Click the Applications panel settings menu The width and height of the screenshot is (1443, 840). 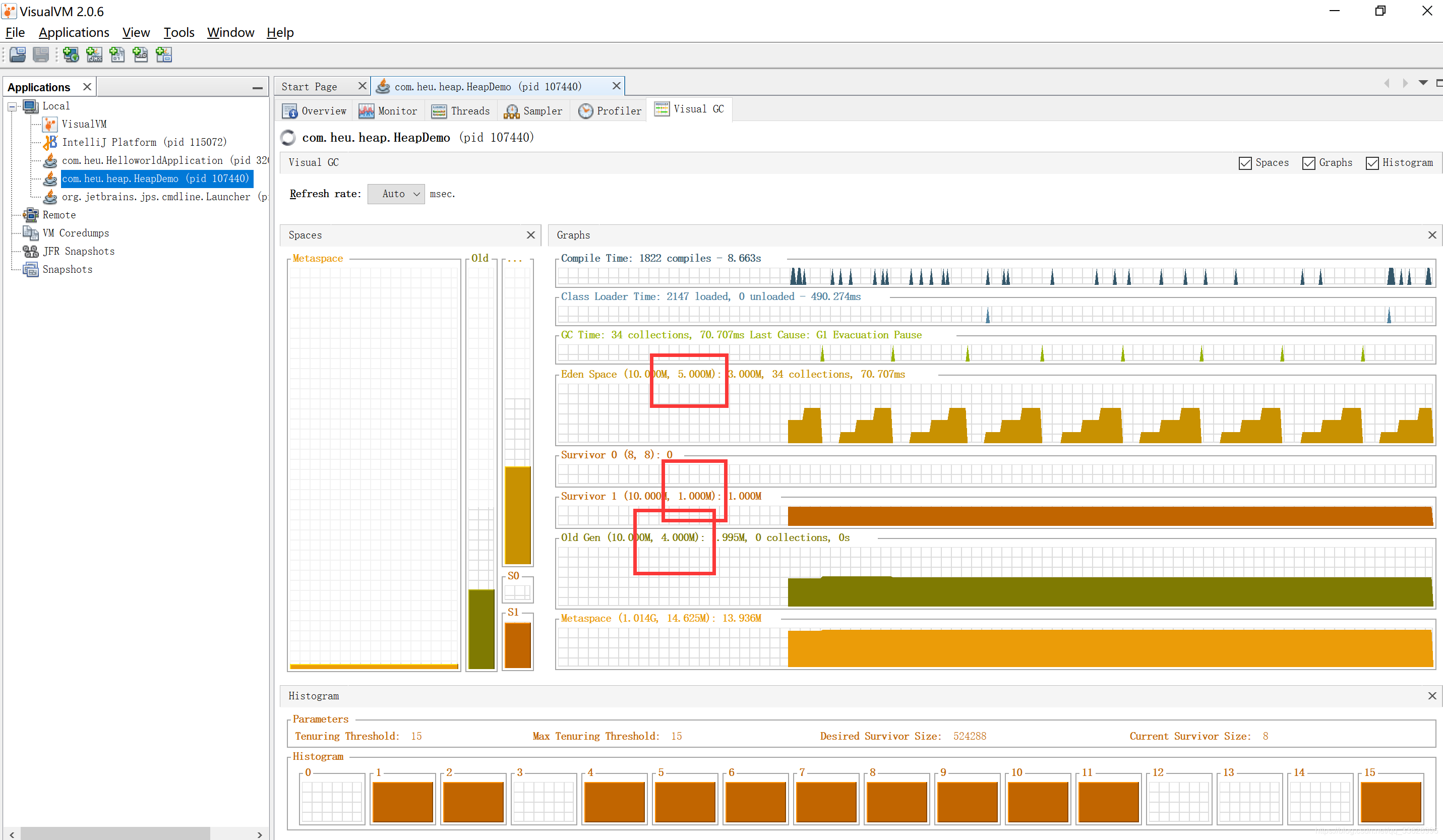(x=258, y=88)
